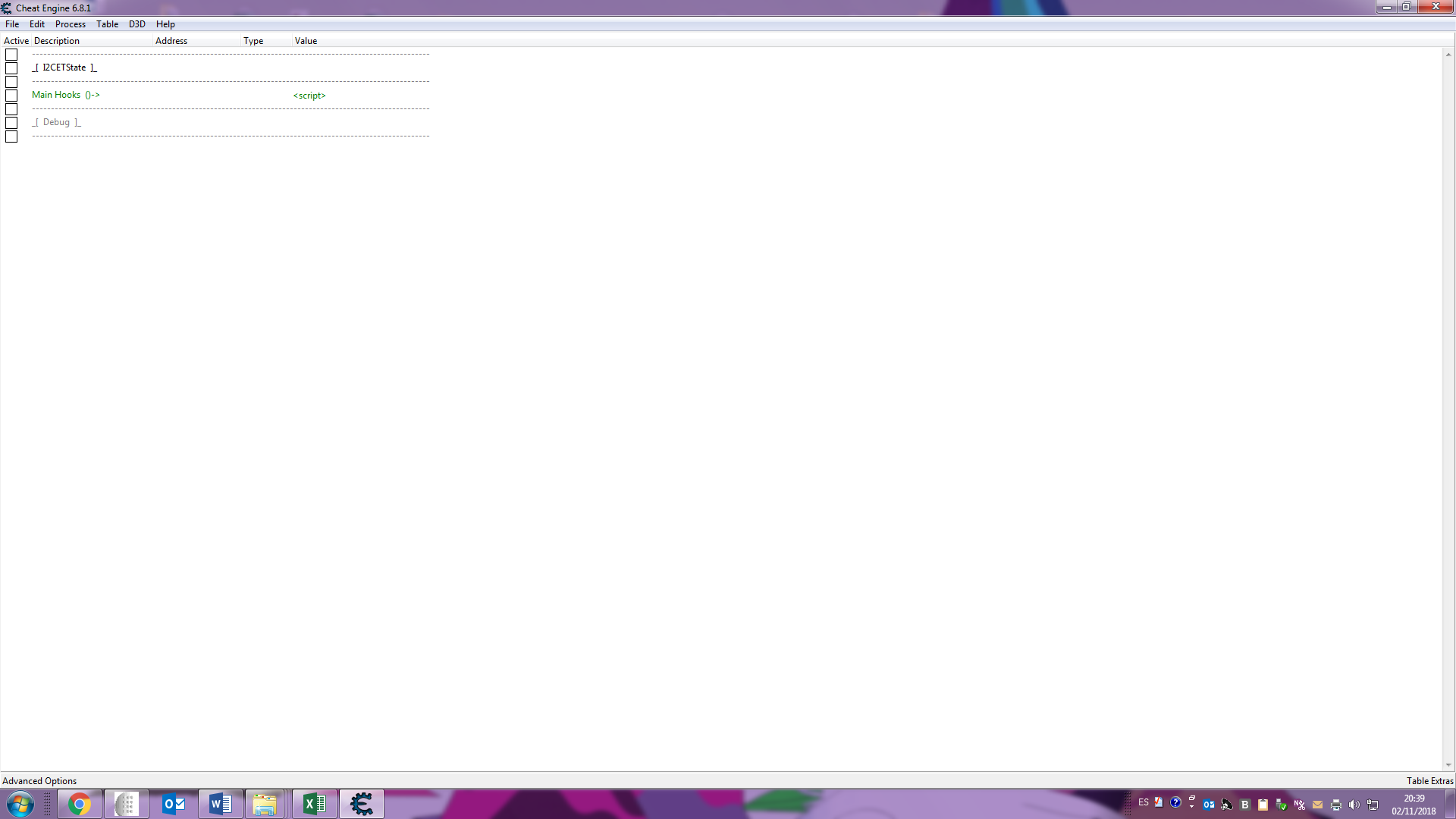This screenshot has height=819, width=1456.
Task: Open Table Extras at the bottom right
Action: [x=1429, y=780]
